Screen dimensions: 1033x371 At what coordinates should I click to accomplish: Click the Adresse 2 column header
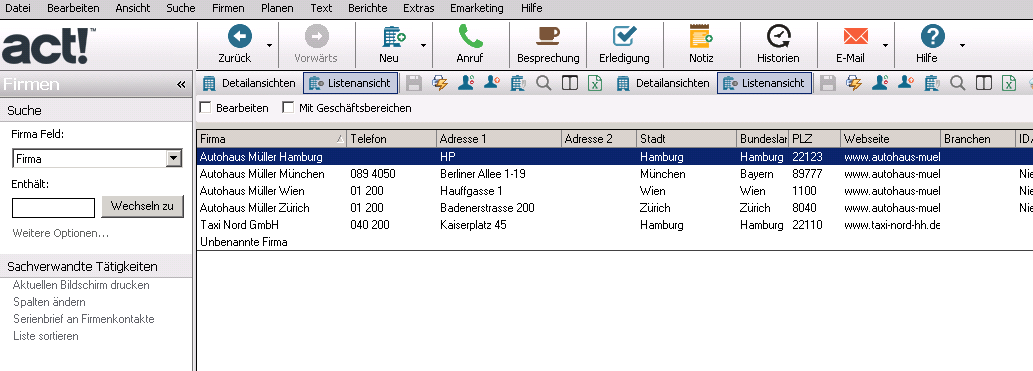[x=599, y=139]
